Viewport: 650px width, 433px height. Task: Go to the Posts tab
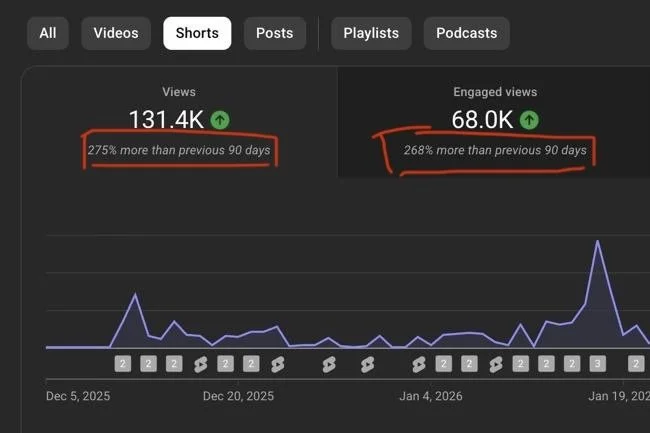pyautogui.click(x=274, y=33)
